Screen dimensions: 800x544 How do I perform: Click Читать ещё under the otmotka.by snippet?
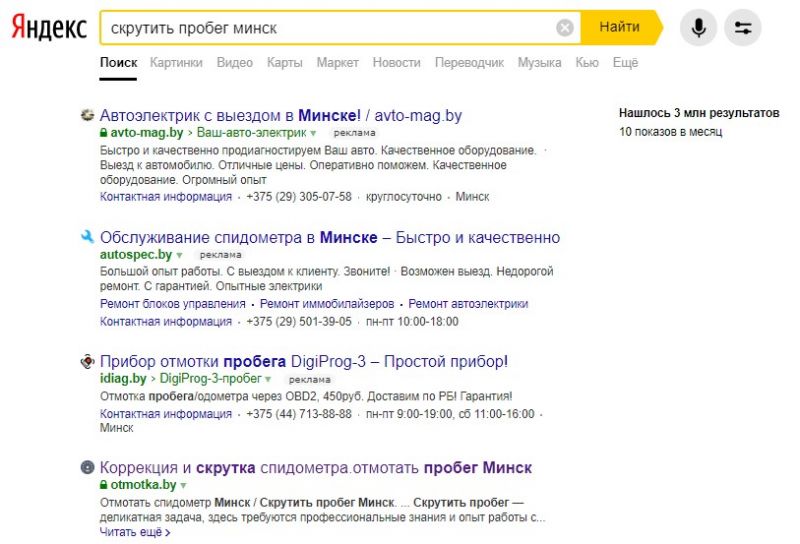[x=135, y=532]
